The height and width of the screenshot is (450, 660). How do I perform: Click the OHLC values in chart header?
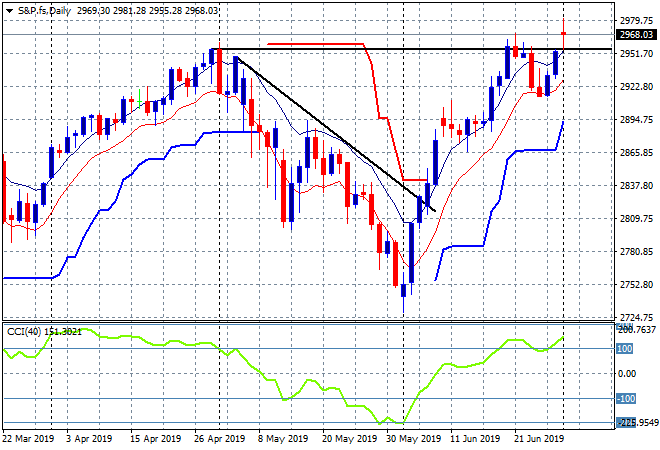147,11
